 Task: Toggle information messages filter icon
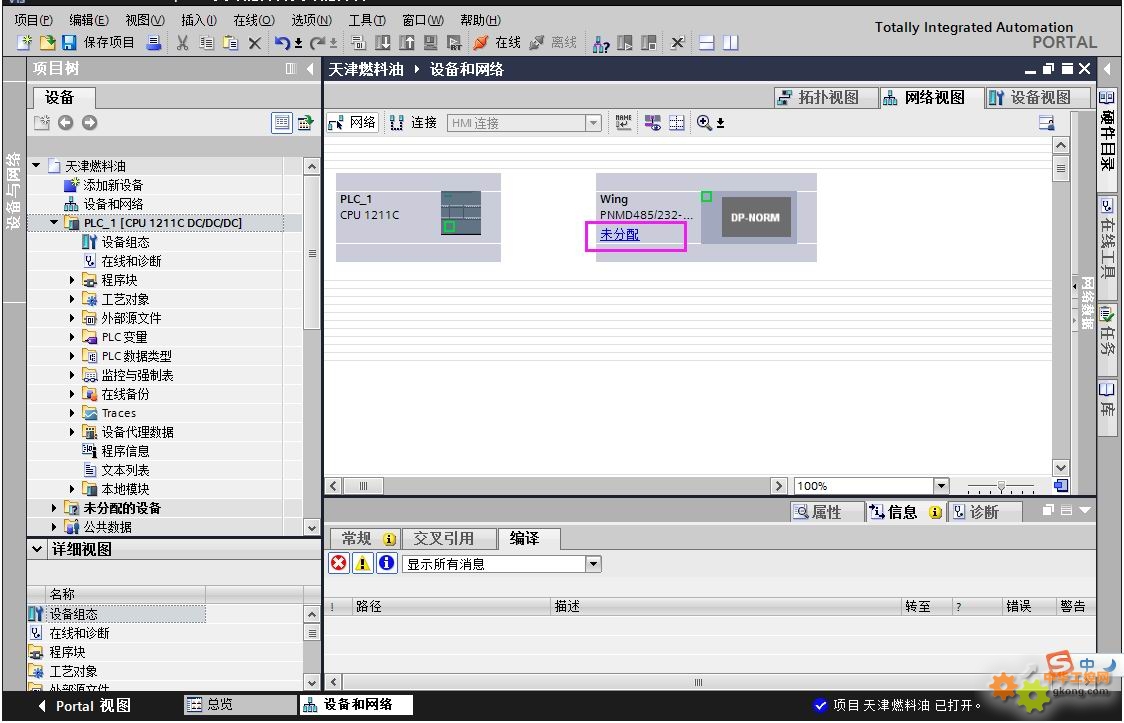click(x=386, y=563)
